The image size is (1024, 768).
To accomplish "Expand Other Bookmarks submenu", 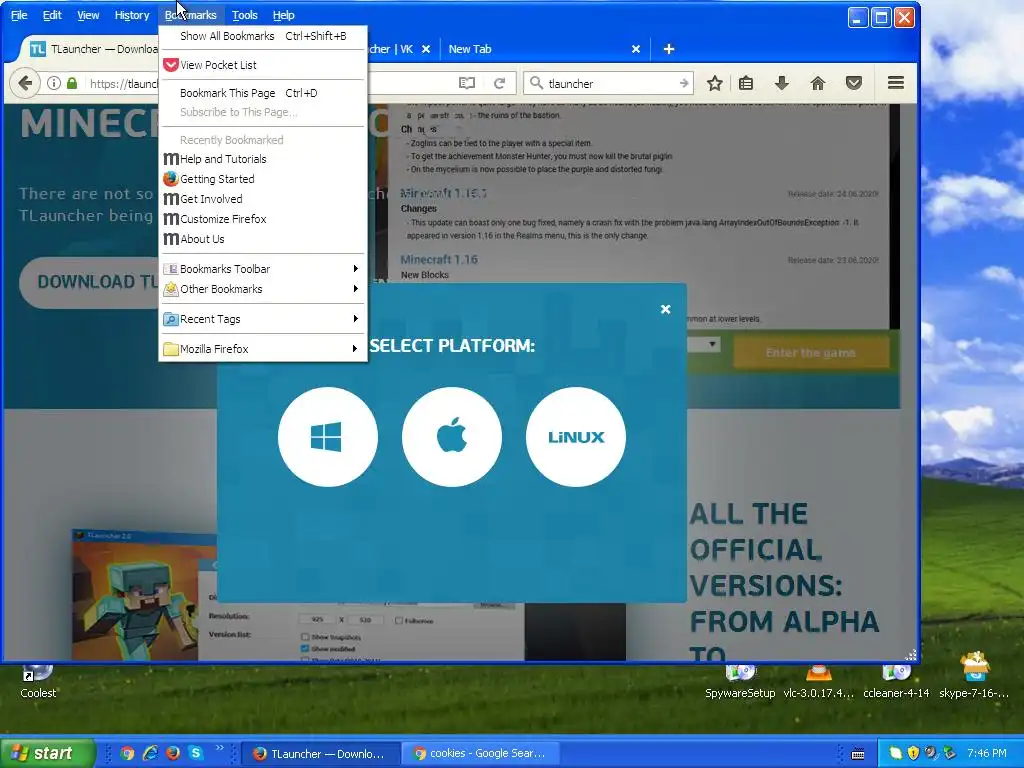I will coord(263,289).
